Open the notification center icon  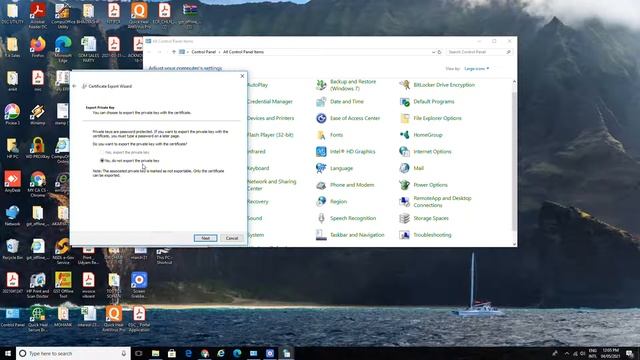pyautogui.click(x=630, y=353)
